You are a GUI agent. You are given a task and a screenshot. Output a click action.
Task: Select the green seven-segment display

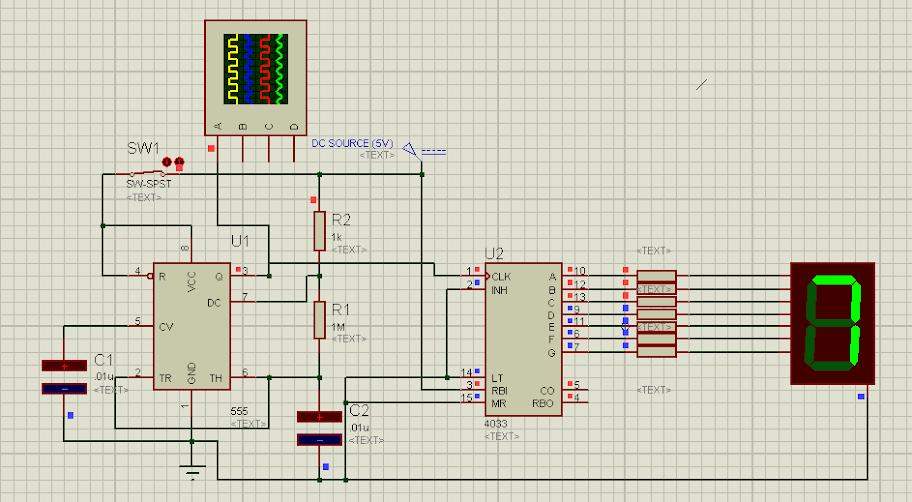(x=832, y=323)
